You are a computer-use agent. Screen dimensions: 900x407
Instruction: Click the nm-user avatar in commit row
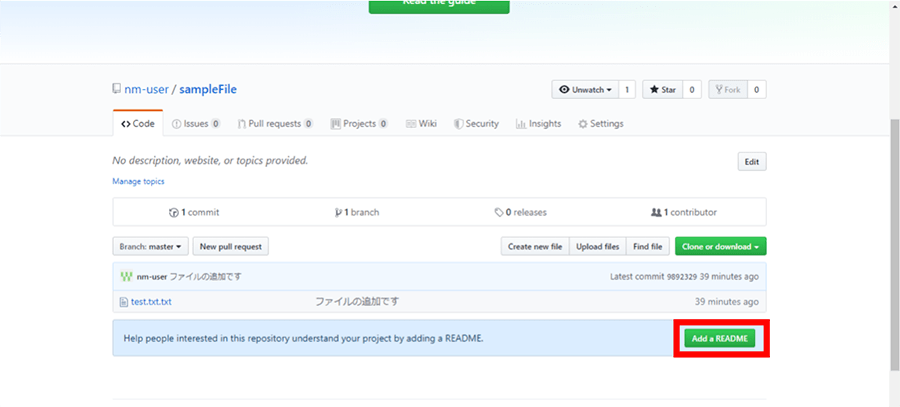coord(127,277)
